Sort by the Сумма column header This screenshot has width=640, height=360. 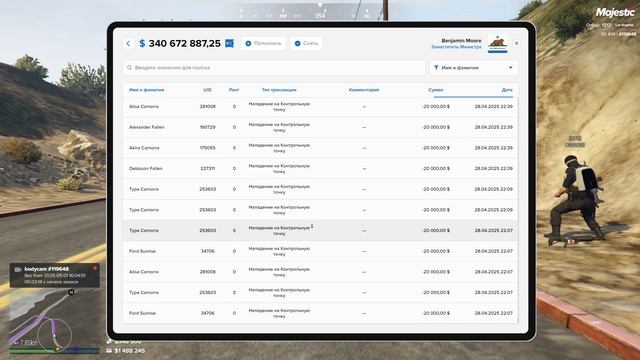(436, 90)
